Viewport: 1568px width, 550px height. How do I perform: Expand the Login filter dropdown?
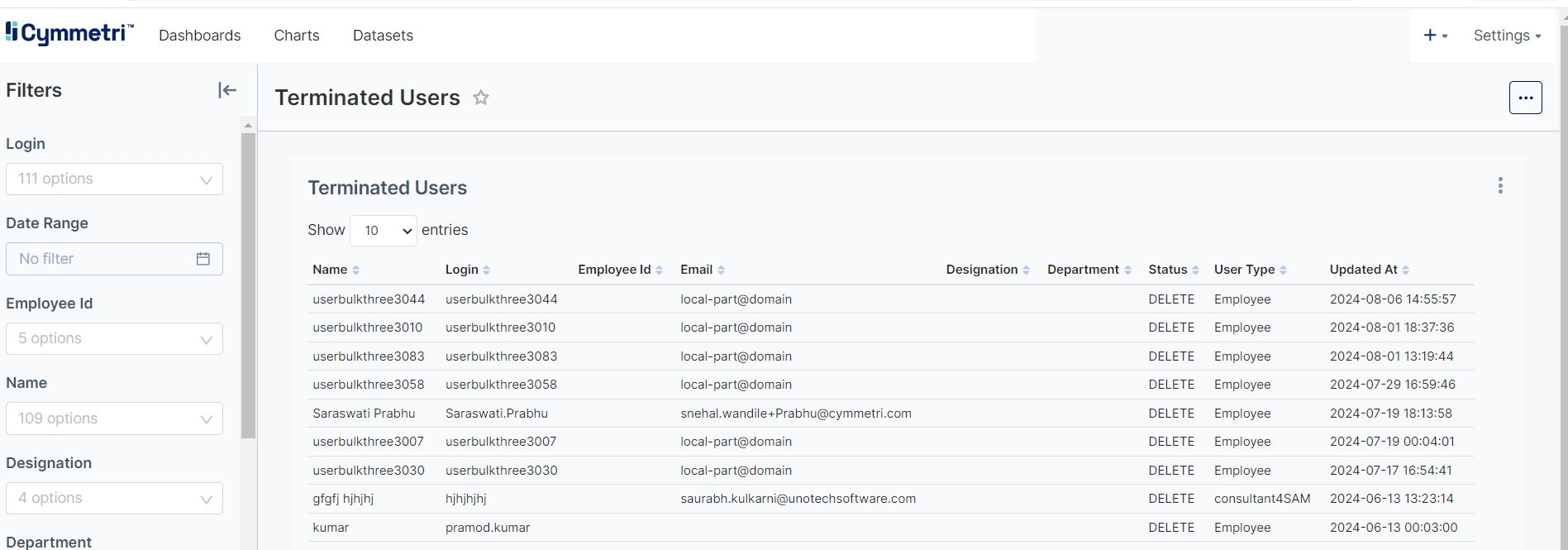point(114,179)
